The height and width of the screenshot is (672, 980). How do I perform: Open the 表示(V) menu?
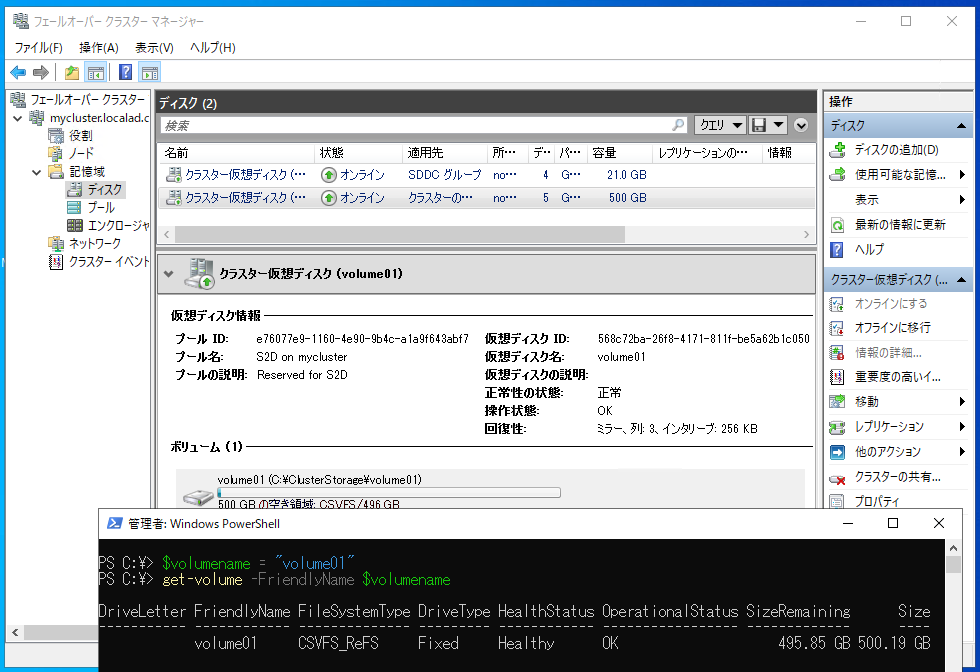[x=152, y=47]
